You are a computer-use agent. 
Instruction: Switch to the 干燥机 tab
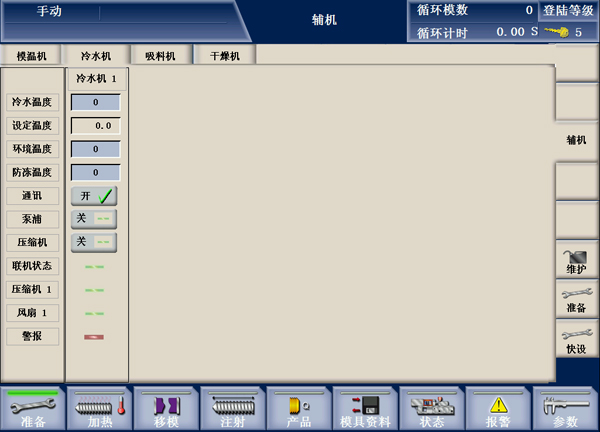coord(225,56)
